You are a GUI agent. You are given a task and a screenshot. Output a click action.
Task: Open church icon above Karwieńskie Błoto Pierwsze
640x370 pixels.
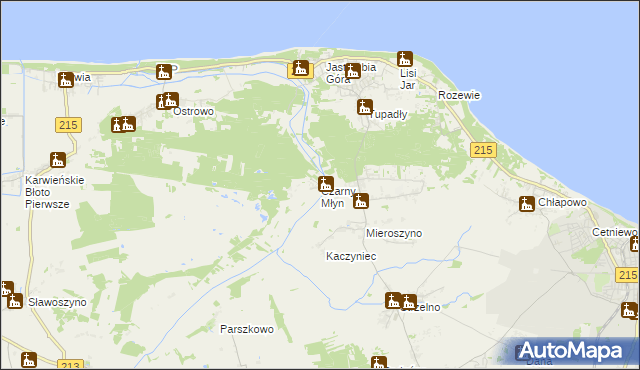(x=58, y=160)
